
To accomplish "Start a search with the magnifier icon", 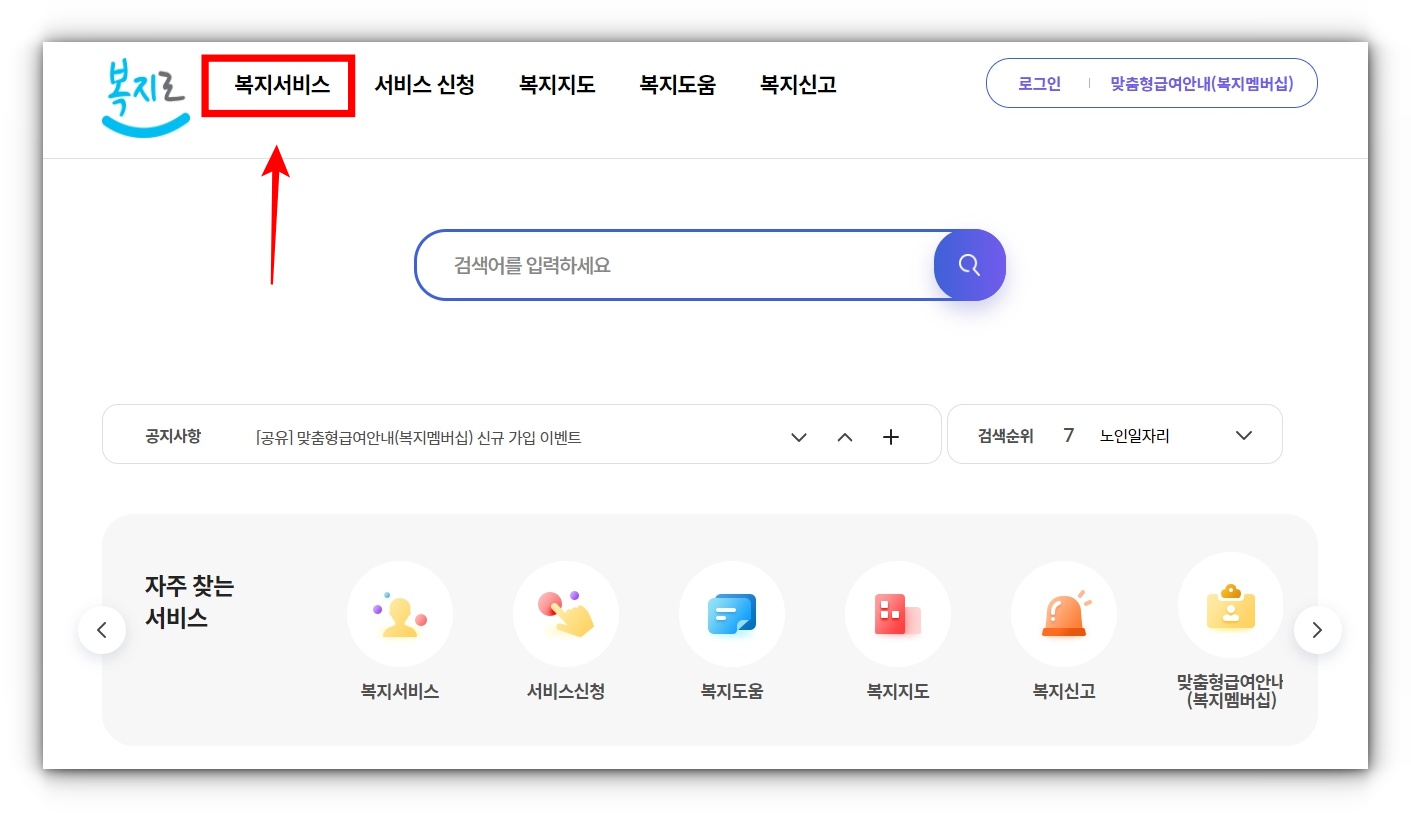I will click(x=968, y=265).
